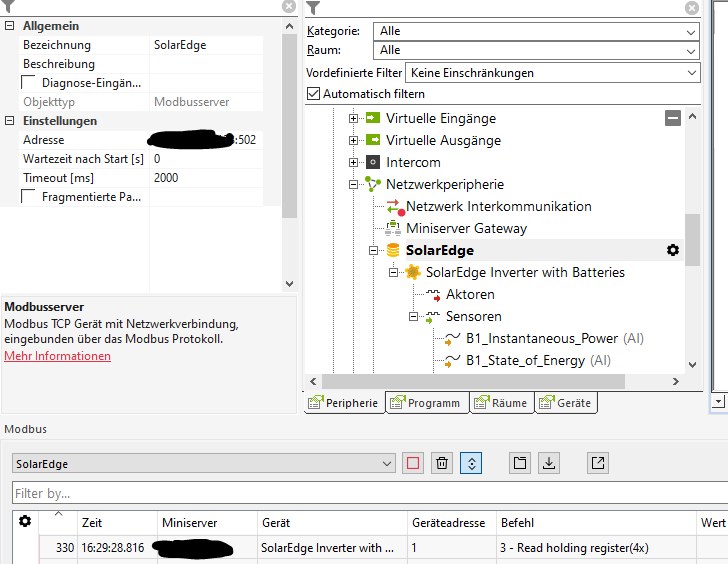Click the Virtuelle Ausgänge green icon

point(373,140)
